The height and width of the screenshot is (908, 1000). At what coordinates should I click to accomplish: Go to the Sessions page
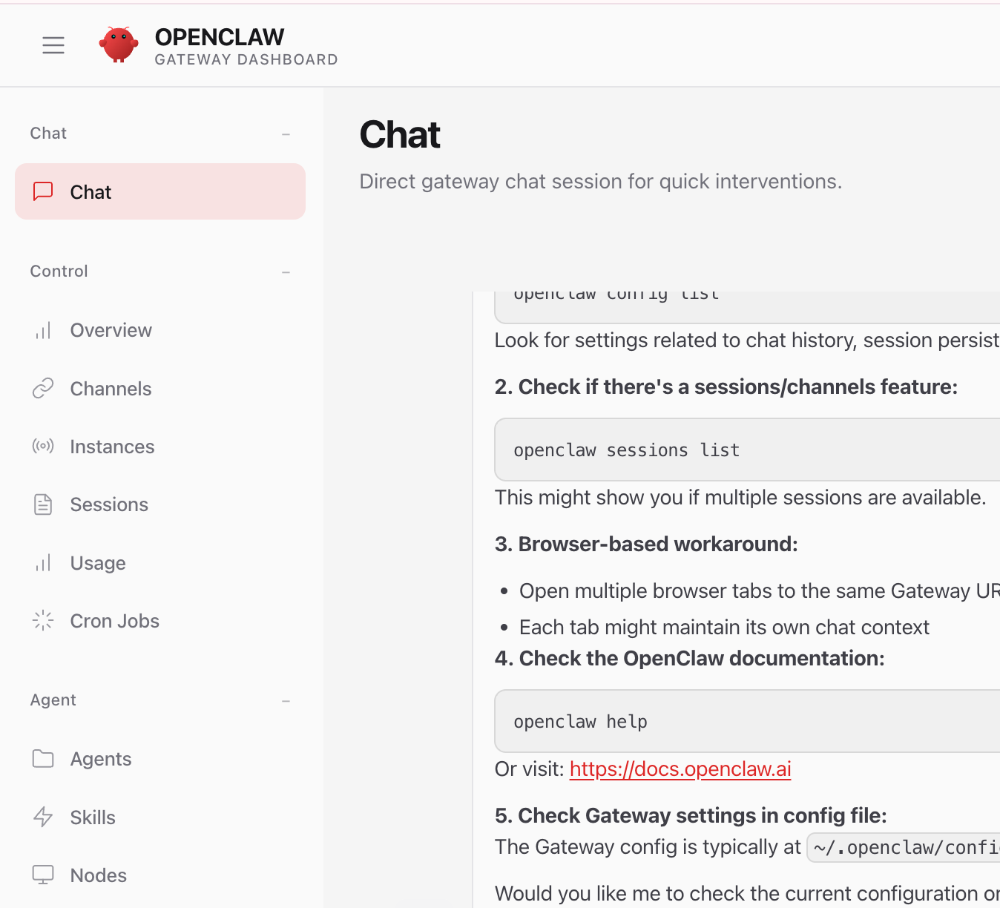[x=109, y=505]
